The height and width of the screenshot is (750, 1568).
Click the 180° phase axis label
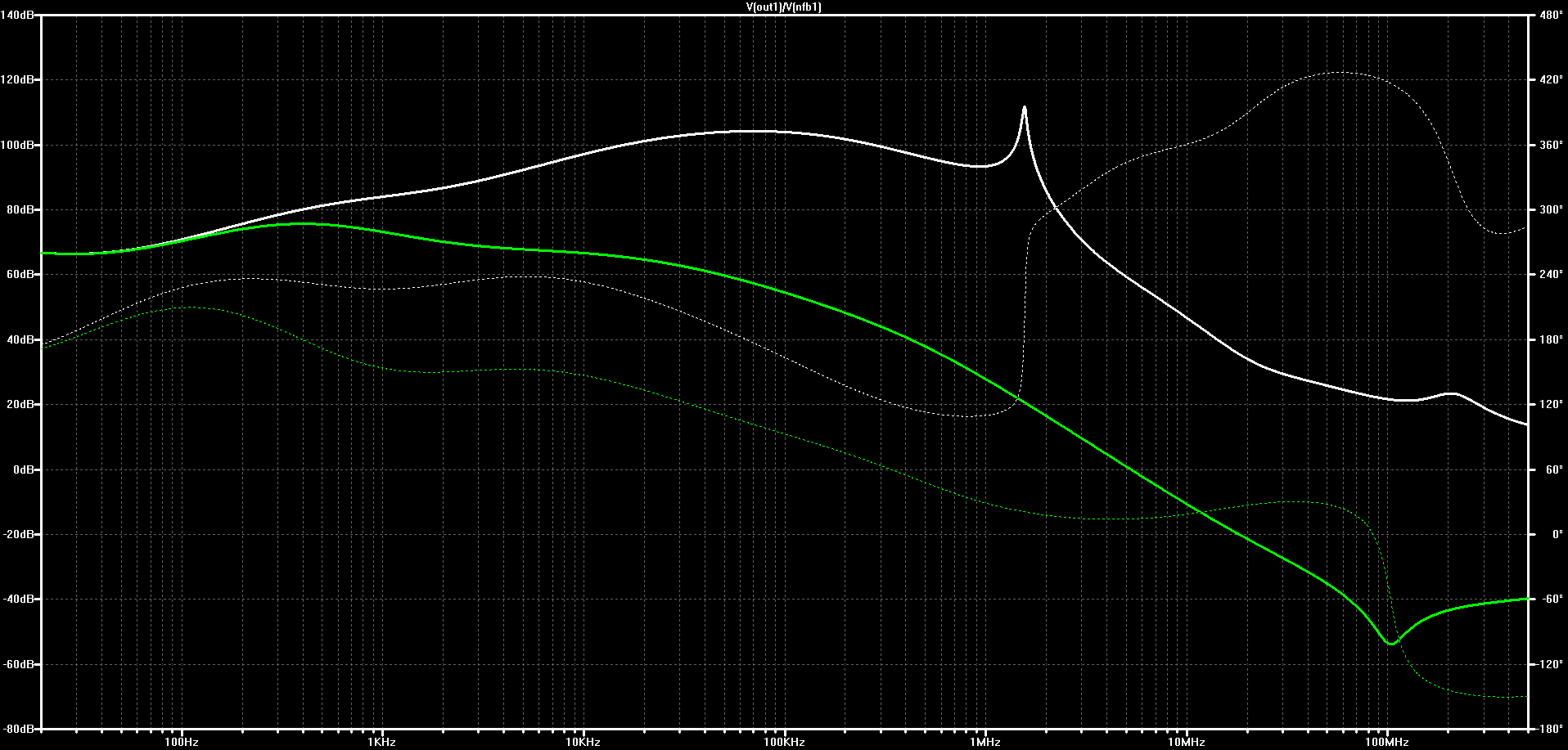pyautogui.click(x=1551, y=339)
